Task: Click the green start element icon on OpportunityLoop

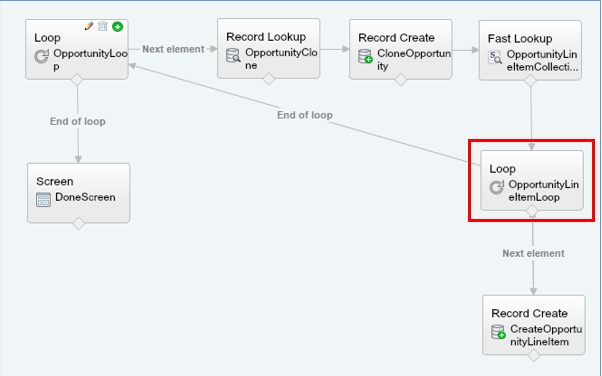Action: [x=117, y=27]
